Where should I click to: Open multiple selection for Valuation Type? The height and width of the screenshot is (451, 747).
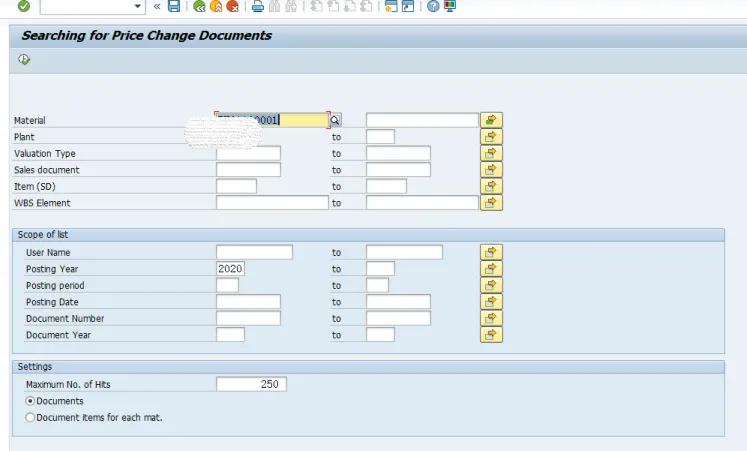pos(491,153)
